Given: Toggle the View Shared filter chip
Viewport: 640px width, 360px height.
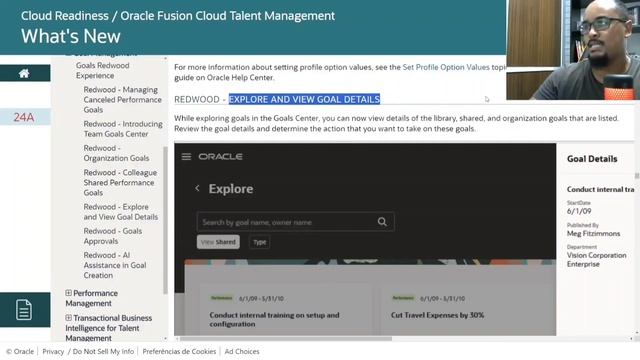Looking at the screenshot, I should pos(218,242).
